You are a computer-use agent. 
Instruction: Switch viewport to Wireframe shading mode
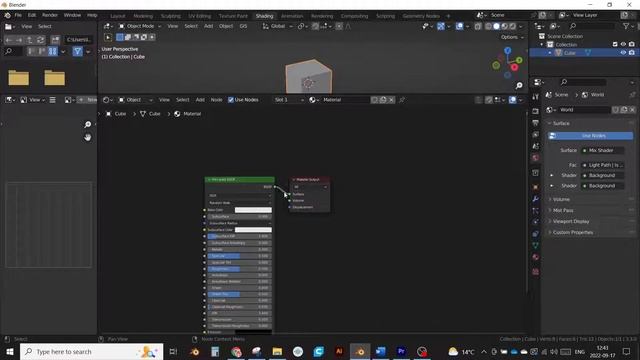coord(488,26)
